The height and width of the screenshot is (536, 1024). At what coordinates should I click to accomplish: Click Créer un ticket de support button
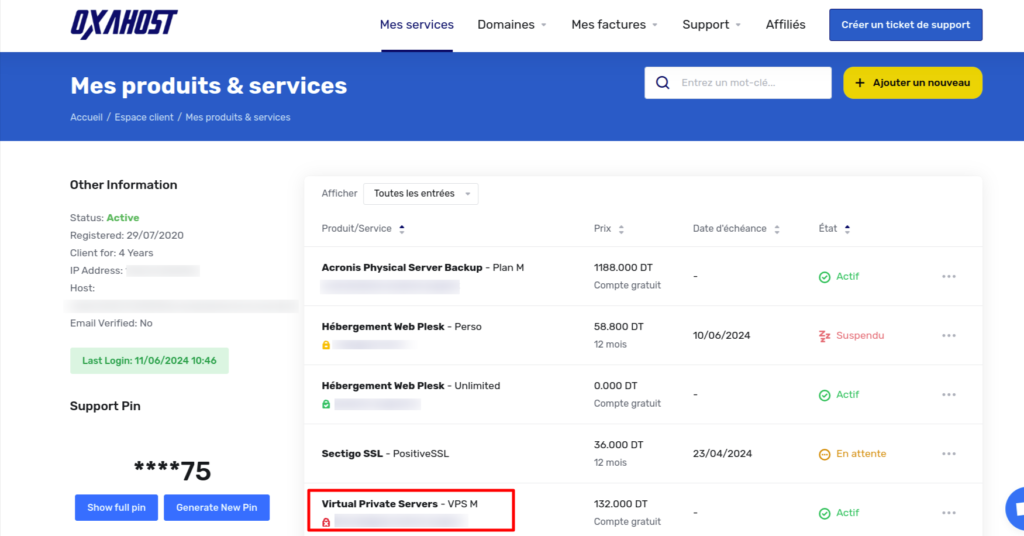905,25
